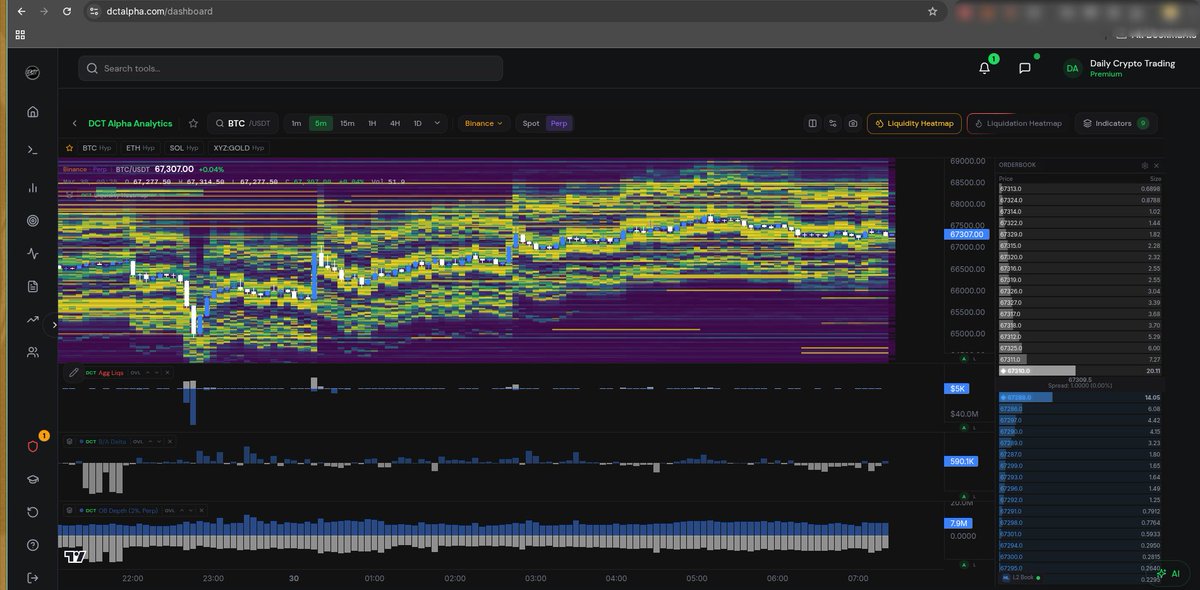The width and height of the screenshot is (1200, 590).
Task: Select the 1D timeframe
Action: point(418,123)
